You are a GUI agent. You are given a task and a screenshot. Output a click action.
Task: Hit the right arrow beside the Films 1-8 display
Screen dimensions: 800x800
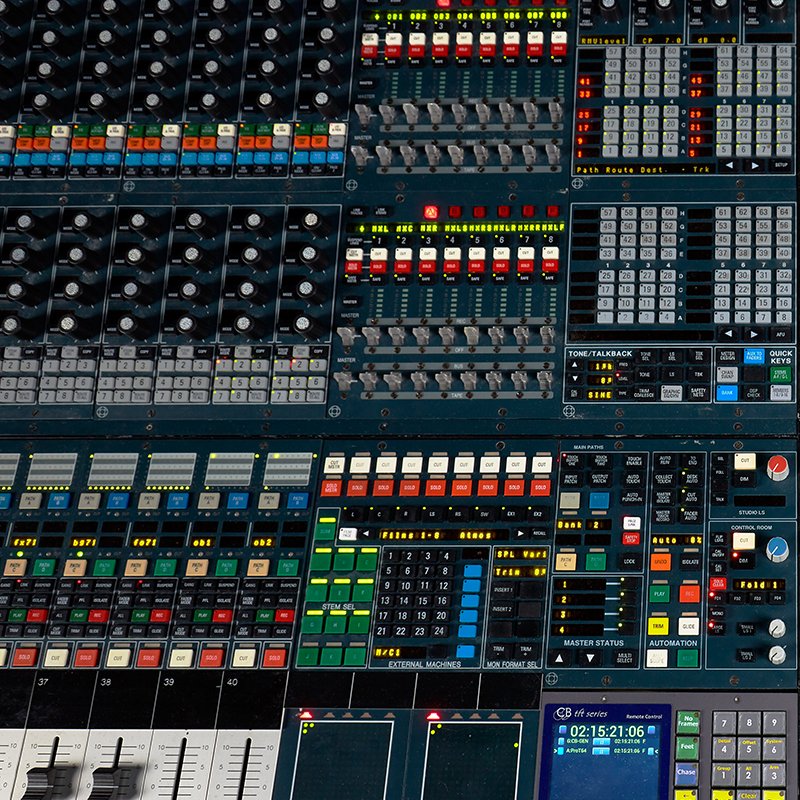pyautogui.click(x=520, y=534)
